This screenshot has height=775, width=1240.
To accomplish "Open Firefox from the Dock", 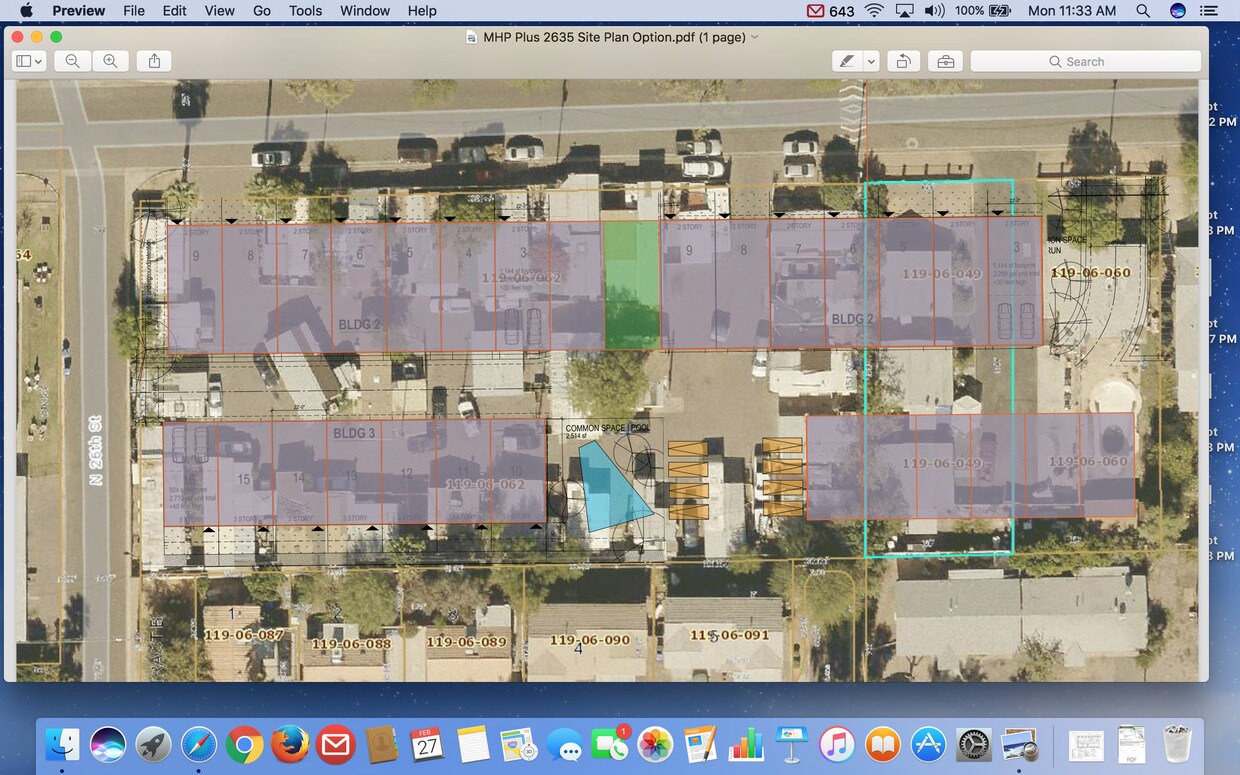I will (290, 745).
